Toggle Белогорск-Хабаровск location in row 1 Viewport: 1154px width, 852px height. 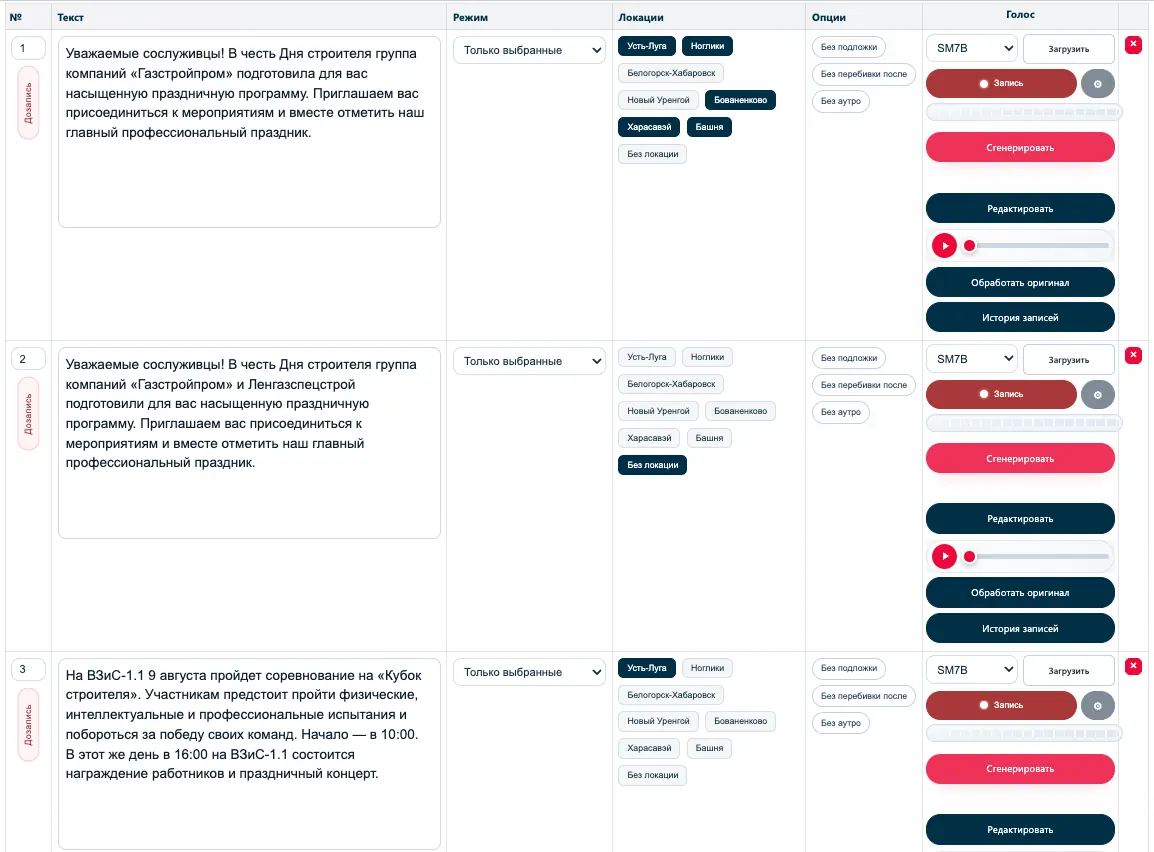coord(671,73)
